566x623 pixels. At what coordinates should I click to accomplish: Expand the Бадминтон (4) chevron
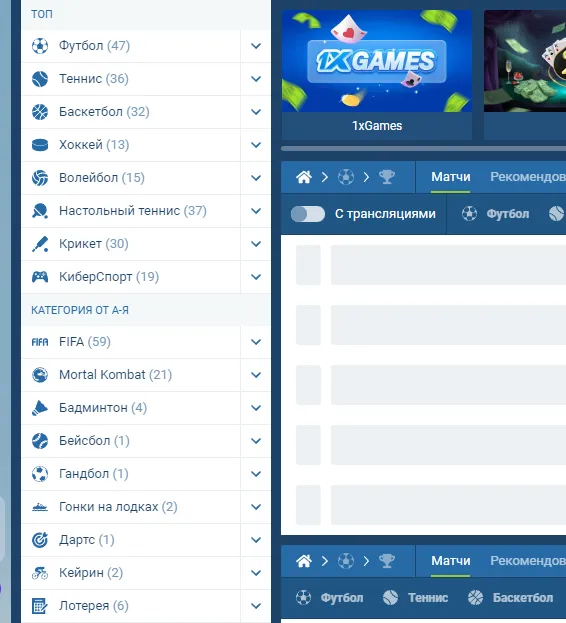pyautogui.click(x=256, y=408)
